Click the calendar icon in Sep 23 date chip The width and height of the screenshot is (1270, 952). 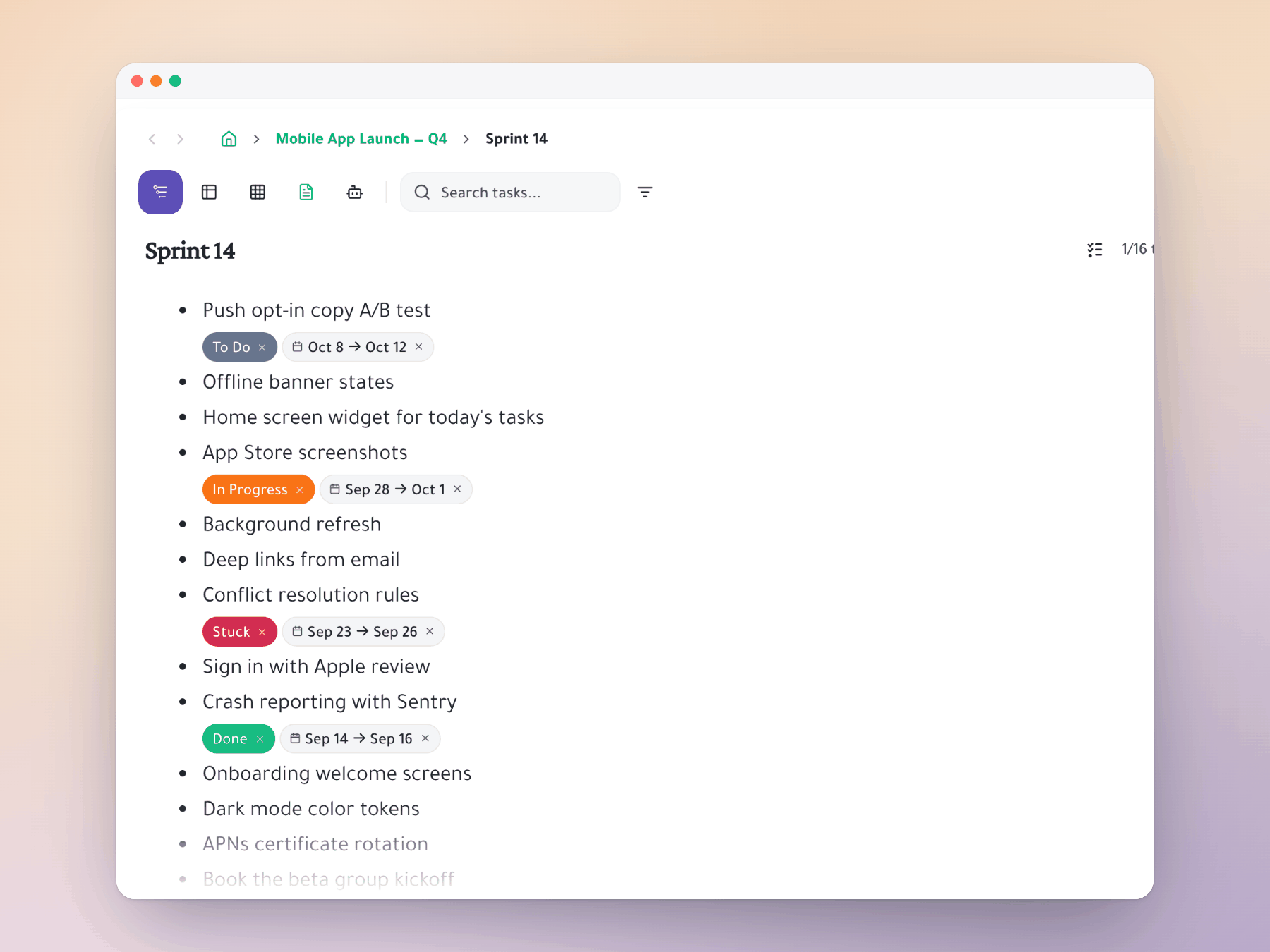(x=298, y=632)
